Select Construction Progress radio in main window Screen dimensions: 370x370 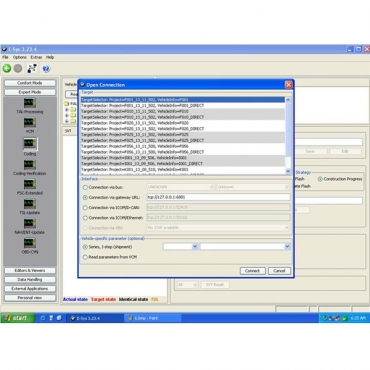pyautogui.click(x=320, y=179)
